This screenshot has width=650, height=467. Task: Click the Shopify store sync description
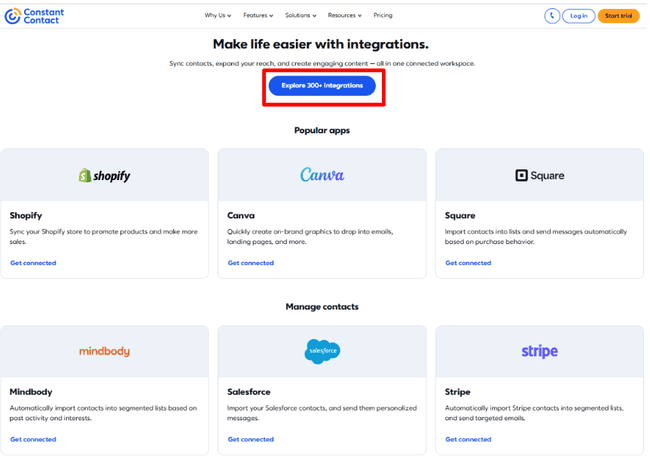click(x=104, y=237)
